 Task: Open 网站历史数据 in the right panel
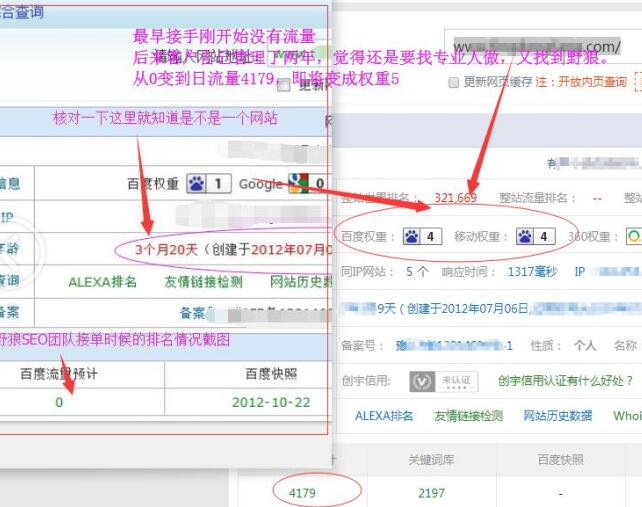pos(557,416)
